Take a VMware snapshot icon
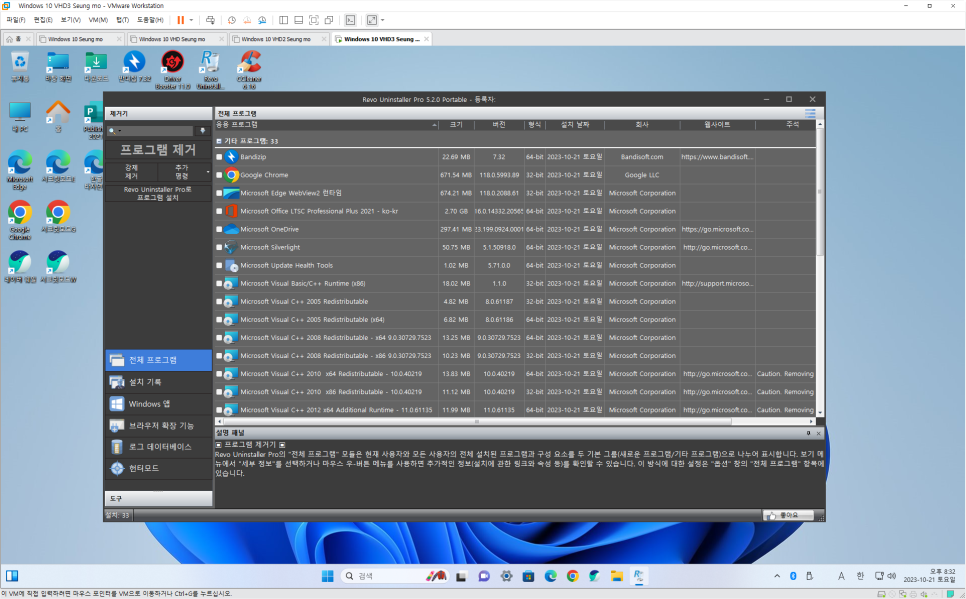The width and height of the screenshot is (966, 599). coord(232,20)
